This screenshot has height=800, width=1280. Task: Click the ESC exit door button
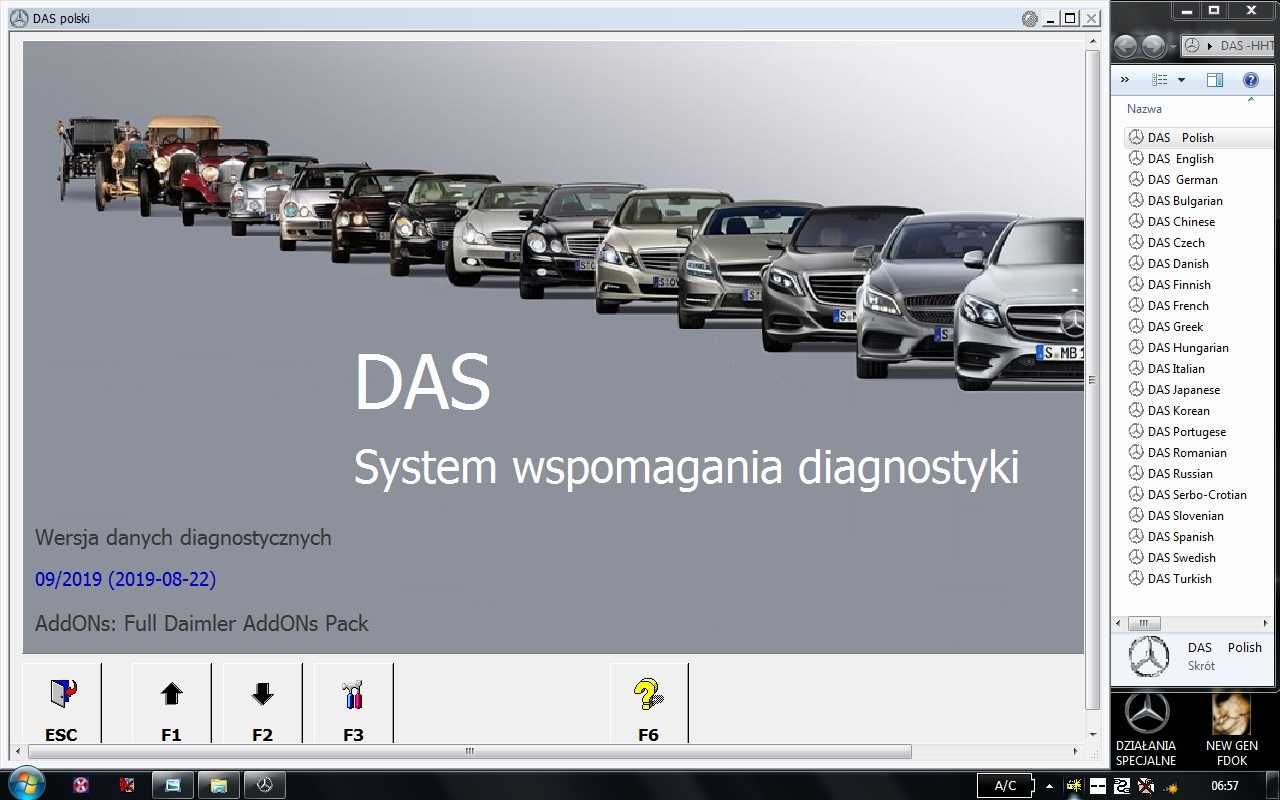[61, 704]
